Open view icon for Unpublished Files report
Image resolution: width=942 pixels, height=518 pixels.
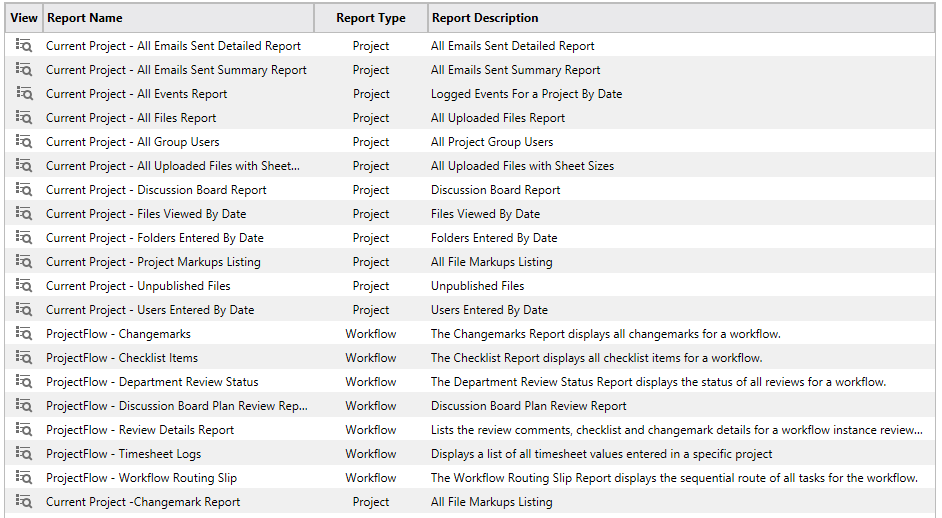click(x=23, y=286)
